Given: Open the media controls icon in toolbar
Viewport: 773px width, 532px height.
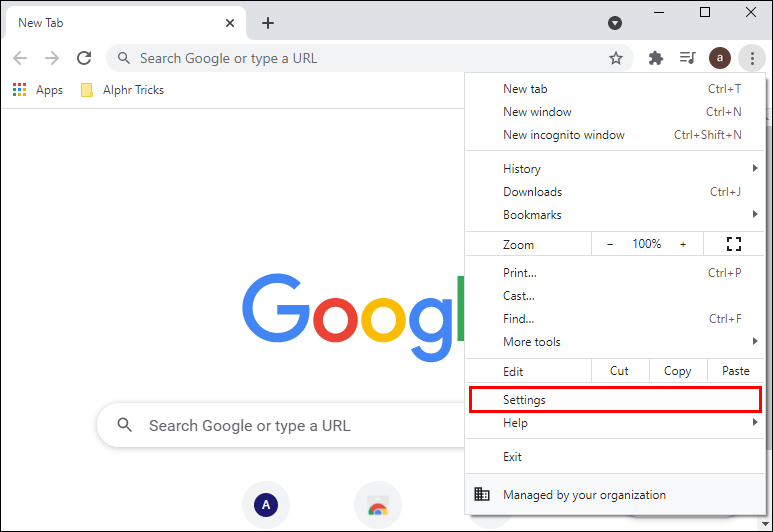Looking at the screenshot, I should click(x=688, y=58).
